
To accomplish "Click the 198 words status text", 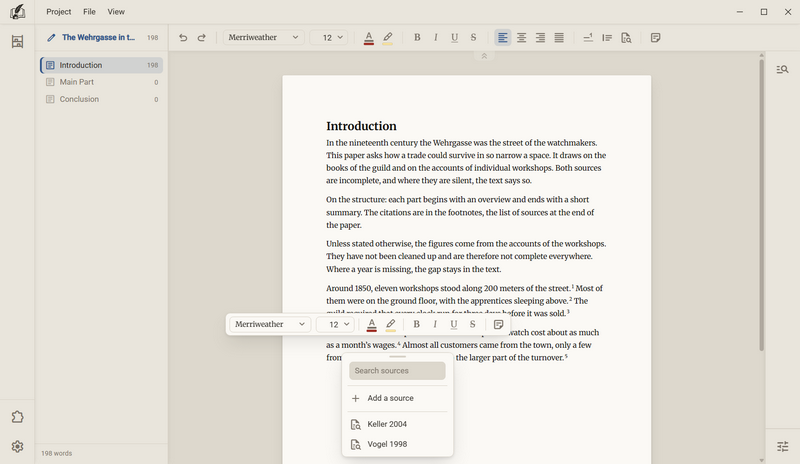I will 57,453.
